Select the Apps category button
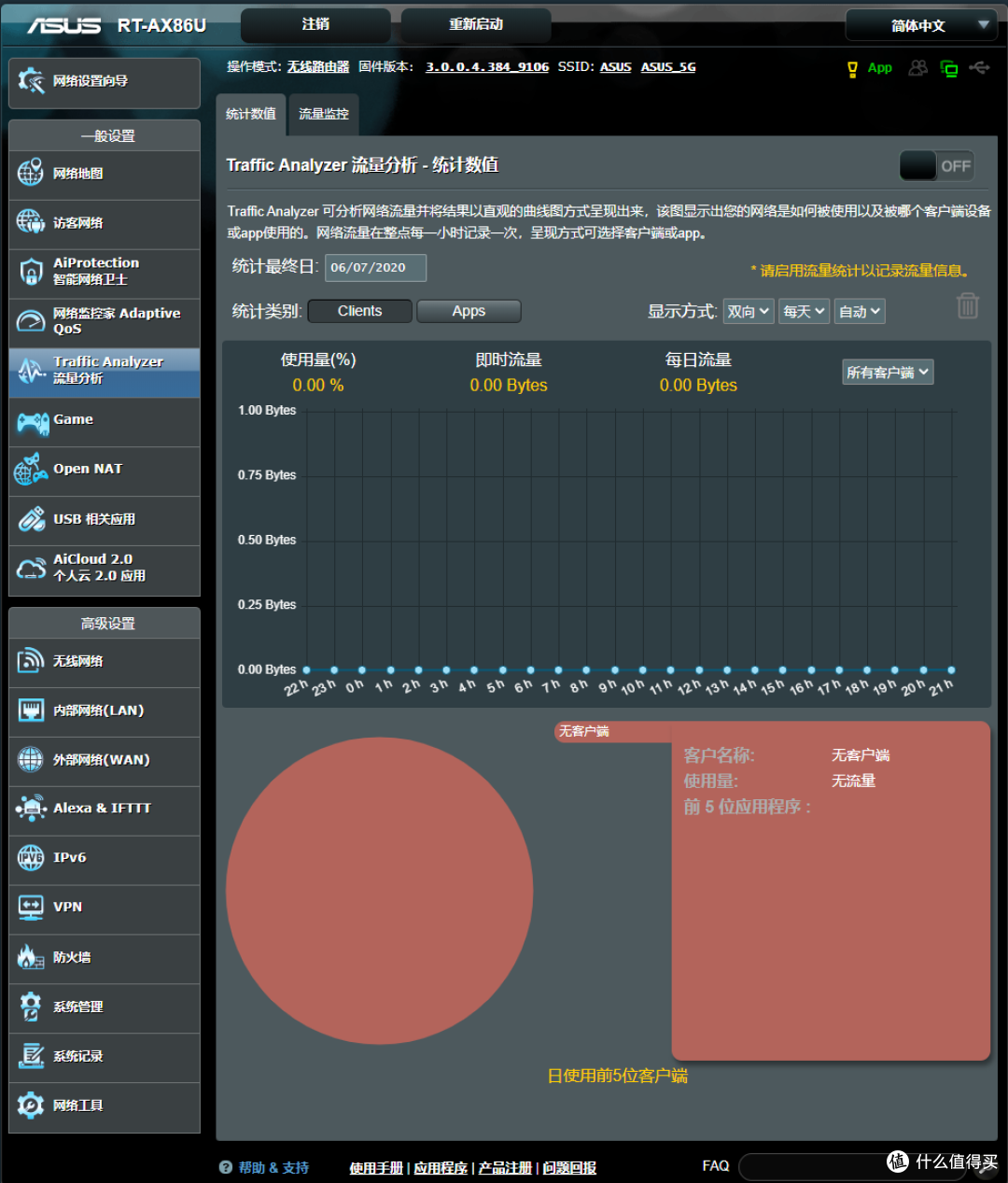 tap(469, 311)
